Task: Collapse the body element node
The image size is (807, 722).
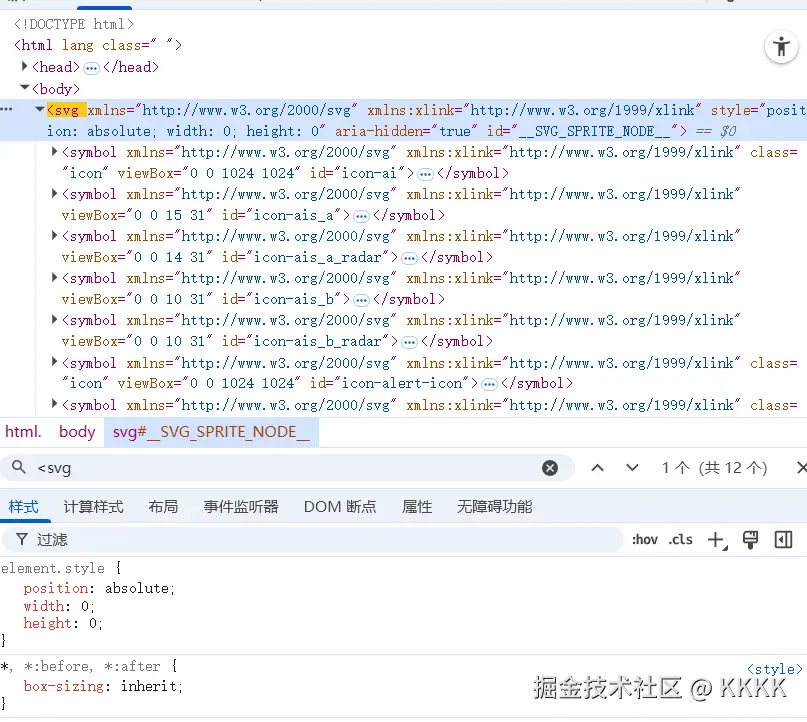Action: [x=24, y=88]
